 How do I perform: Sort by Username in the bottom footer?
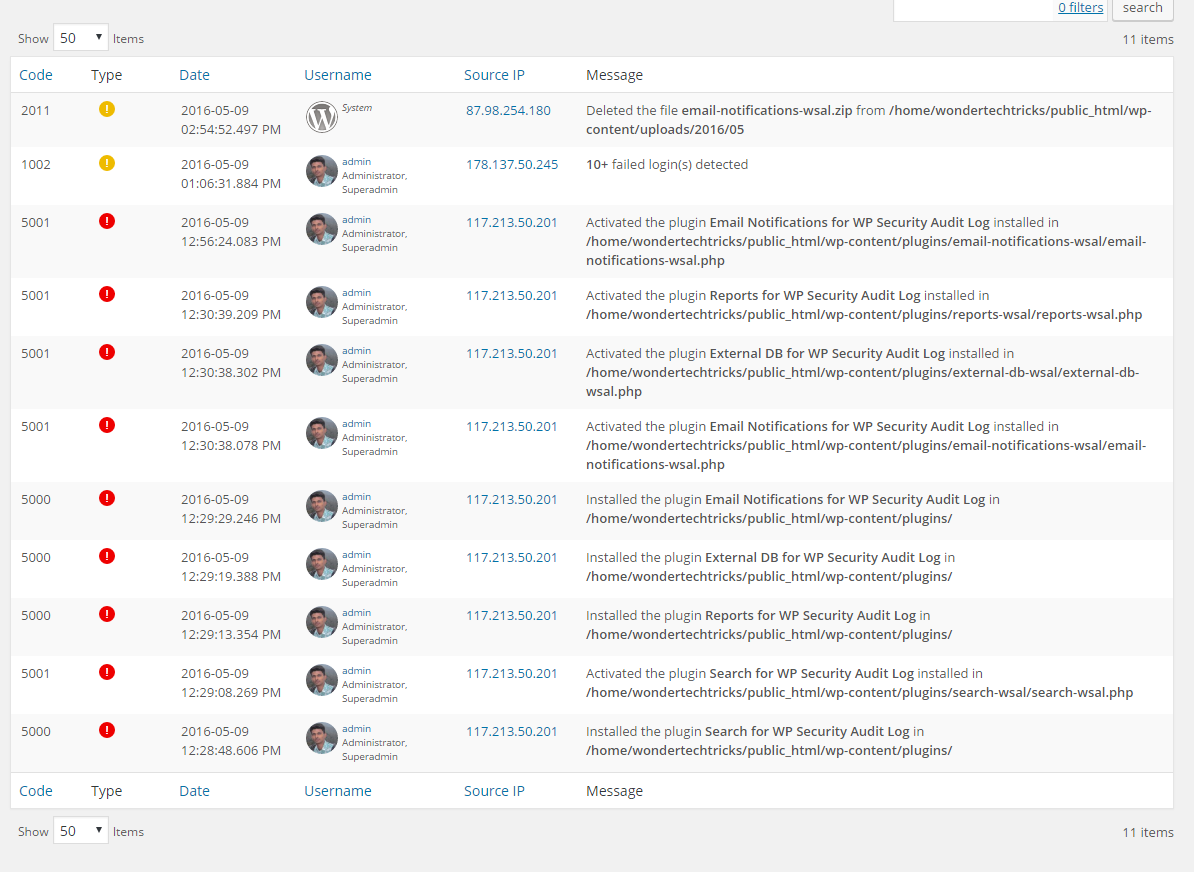coord(337,791)
